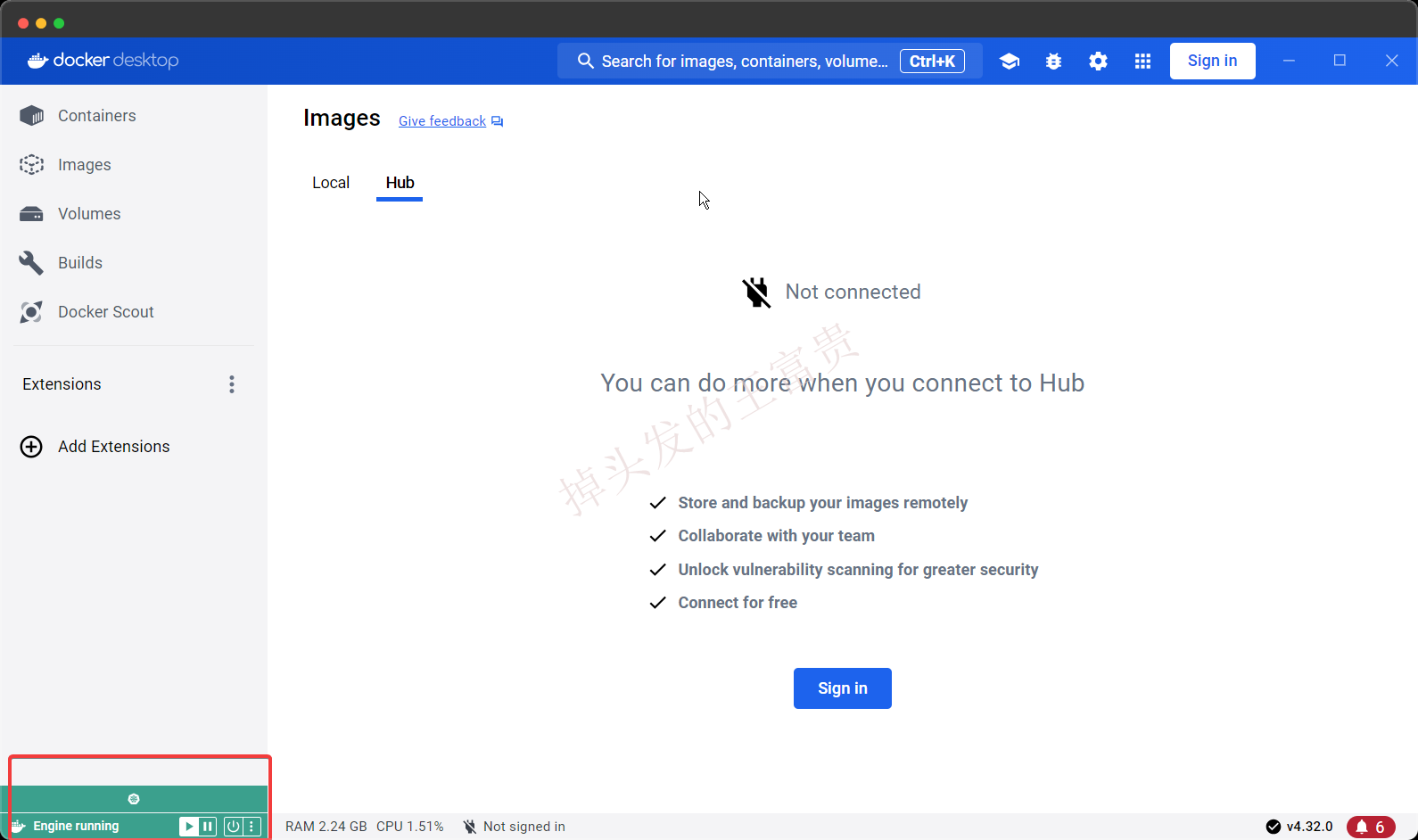Open the apps grid menu
Image resolution: width=1418 pixels, height=840 pixels.
pos(1143,61)
